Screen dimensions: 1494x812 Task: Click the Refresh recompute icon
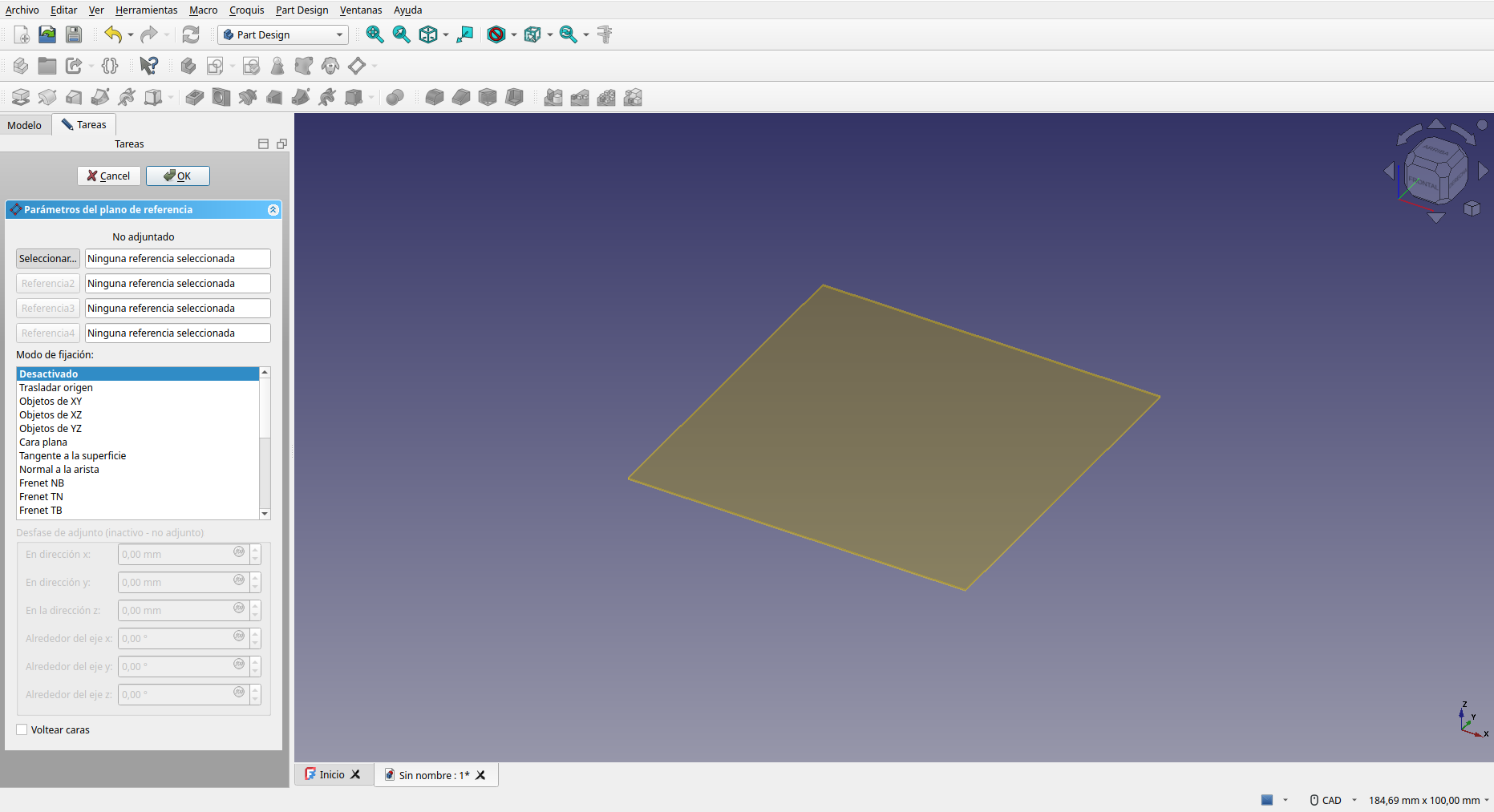(191, 34)
